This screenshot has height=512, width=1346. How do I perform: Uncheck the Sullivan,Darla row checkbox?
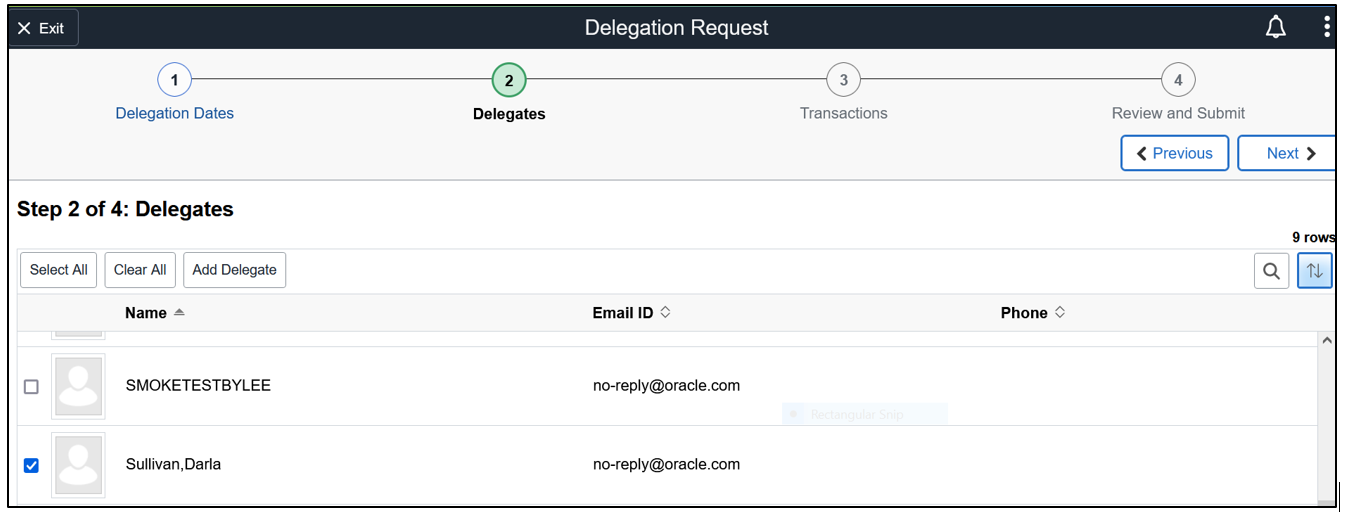(31, 465)
